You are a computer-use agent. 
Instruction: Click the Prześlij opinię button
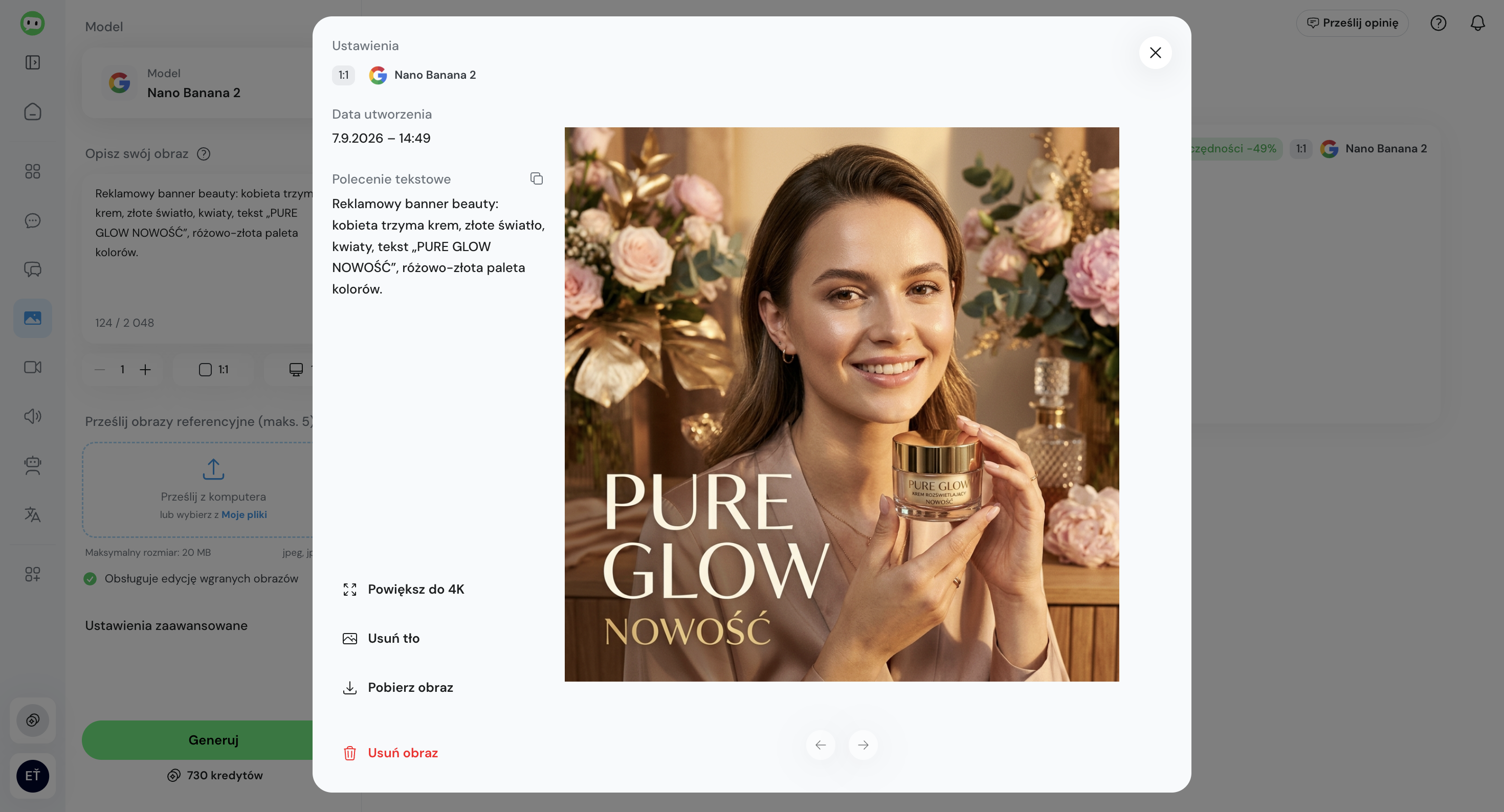point(1352,24)
